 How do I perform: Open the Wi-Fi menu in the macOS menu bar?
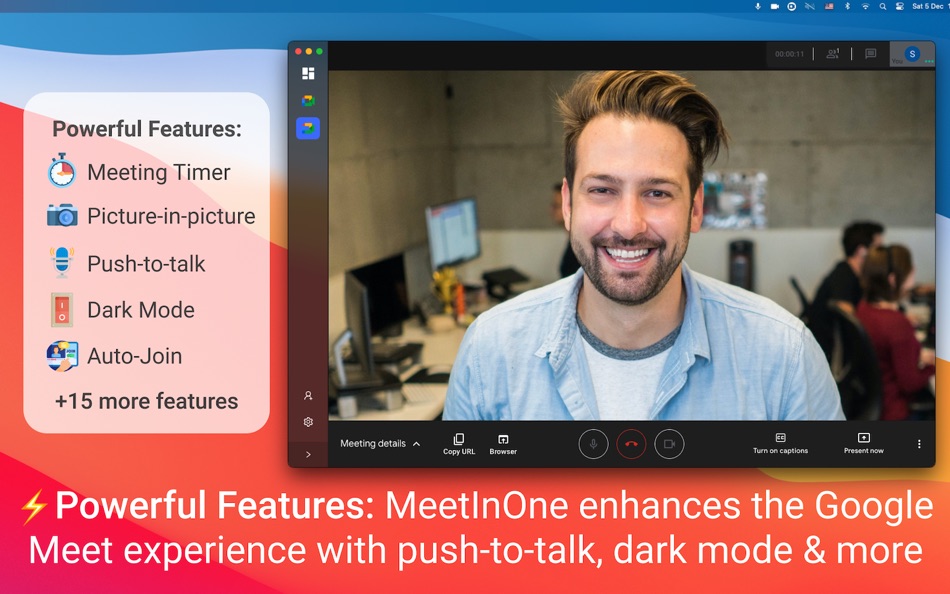(866, 7)
